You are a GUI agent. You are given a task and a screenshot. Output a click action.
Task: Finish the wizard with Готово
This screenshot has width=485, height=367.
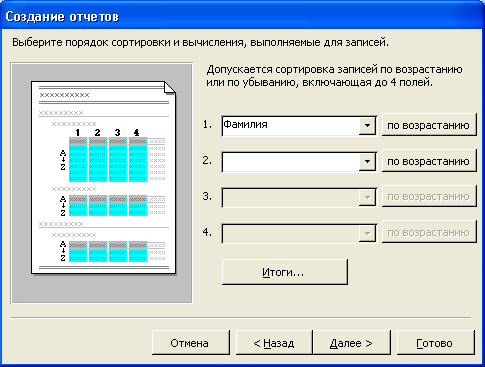point(435,342)
